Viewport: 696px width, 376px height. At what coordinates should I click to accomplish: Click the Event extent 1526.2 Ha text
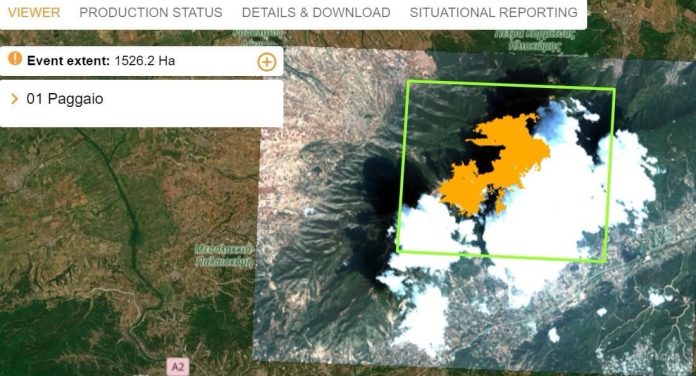tap(101, 61)
